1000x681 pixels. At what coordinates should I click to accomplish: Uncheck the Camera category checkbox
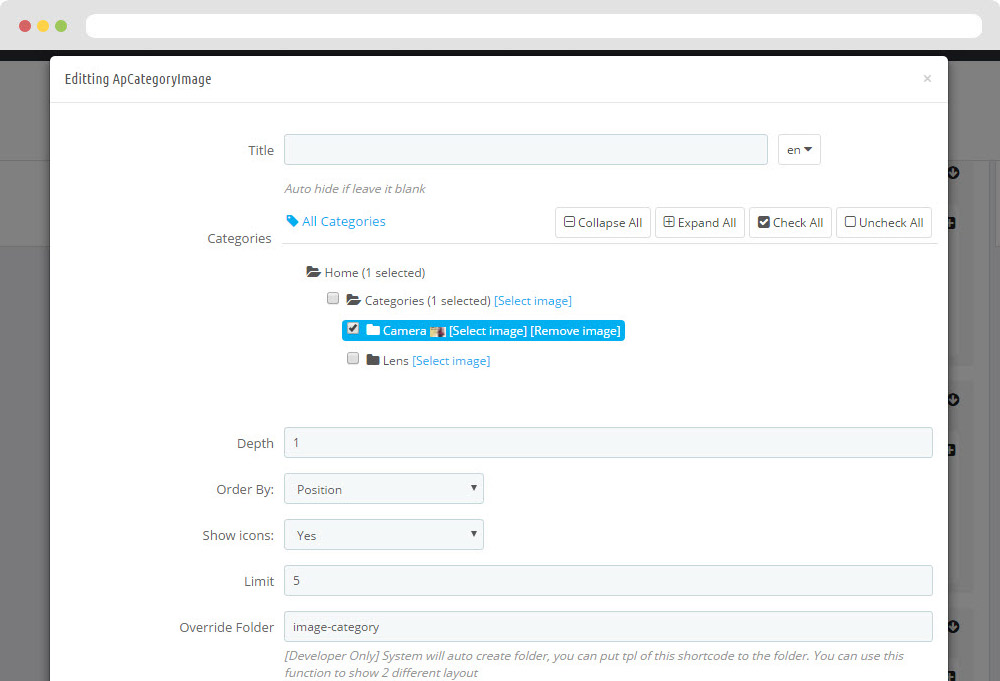pyautogui.click(x=353, y=328)
